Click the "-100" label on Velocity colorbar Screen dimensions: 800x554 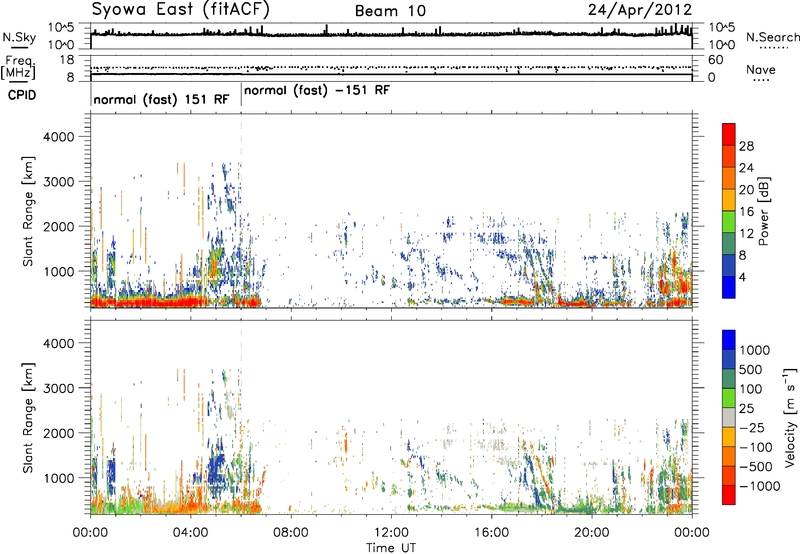click(755, 447)
